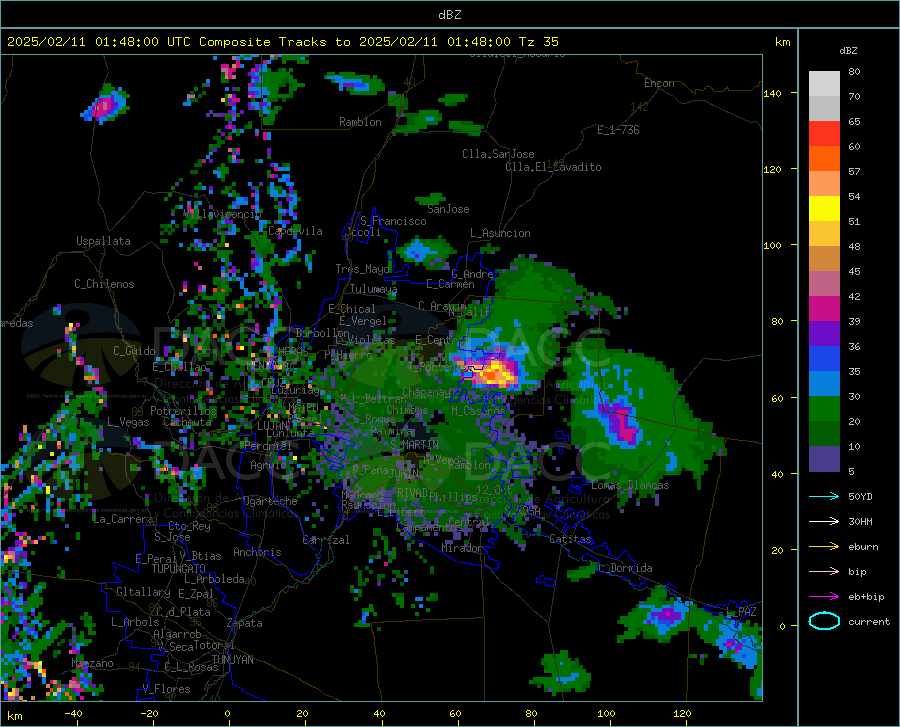This screenshot has height=727, width=900.
Task: Click the 'Ramblon' label near top
Action: point(360,122)
